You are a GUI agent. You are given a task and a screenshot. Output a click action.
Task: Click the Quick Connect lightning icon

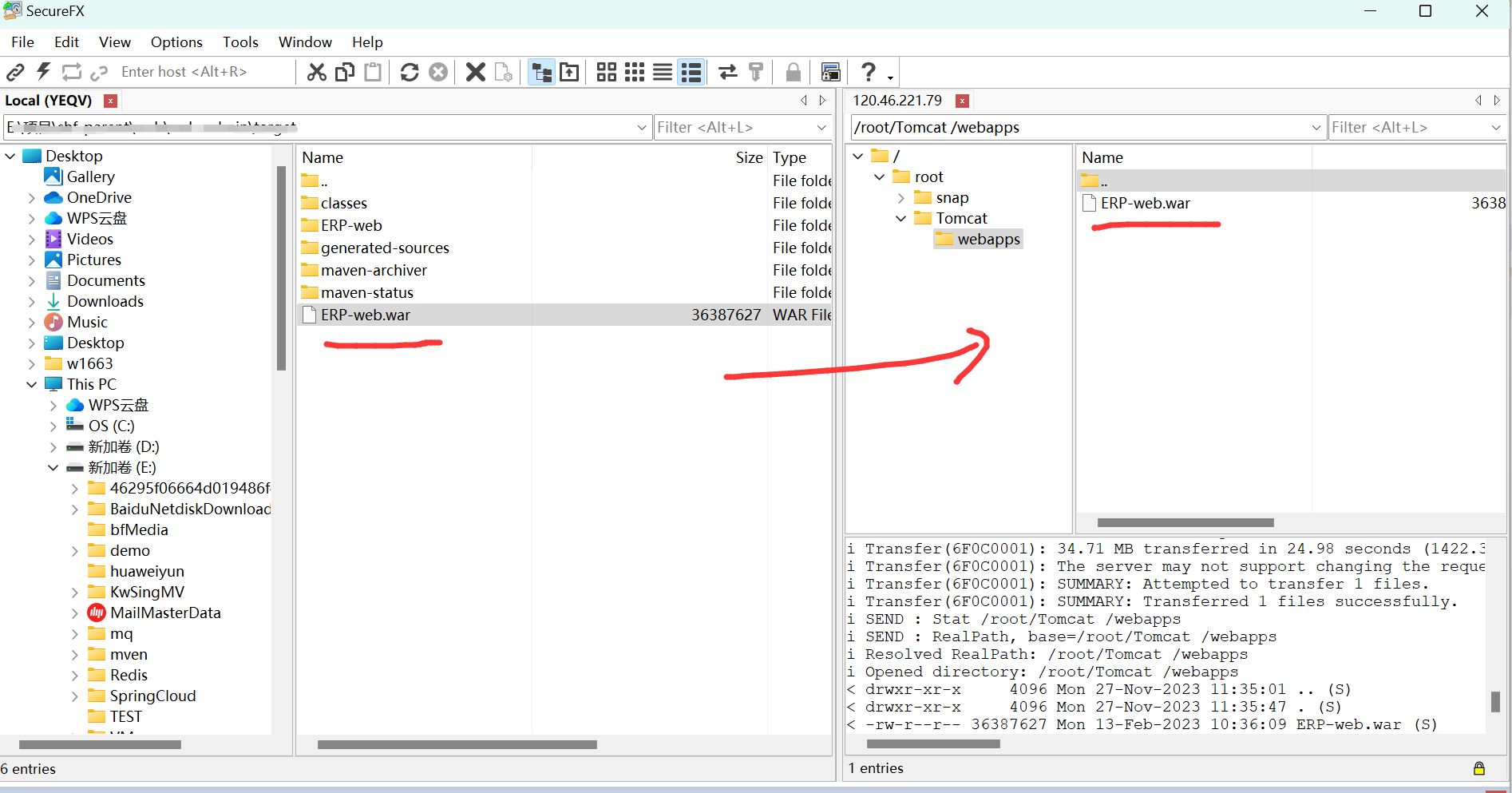click(x=43, y=72)
